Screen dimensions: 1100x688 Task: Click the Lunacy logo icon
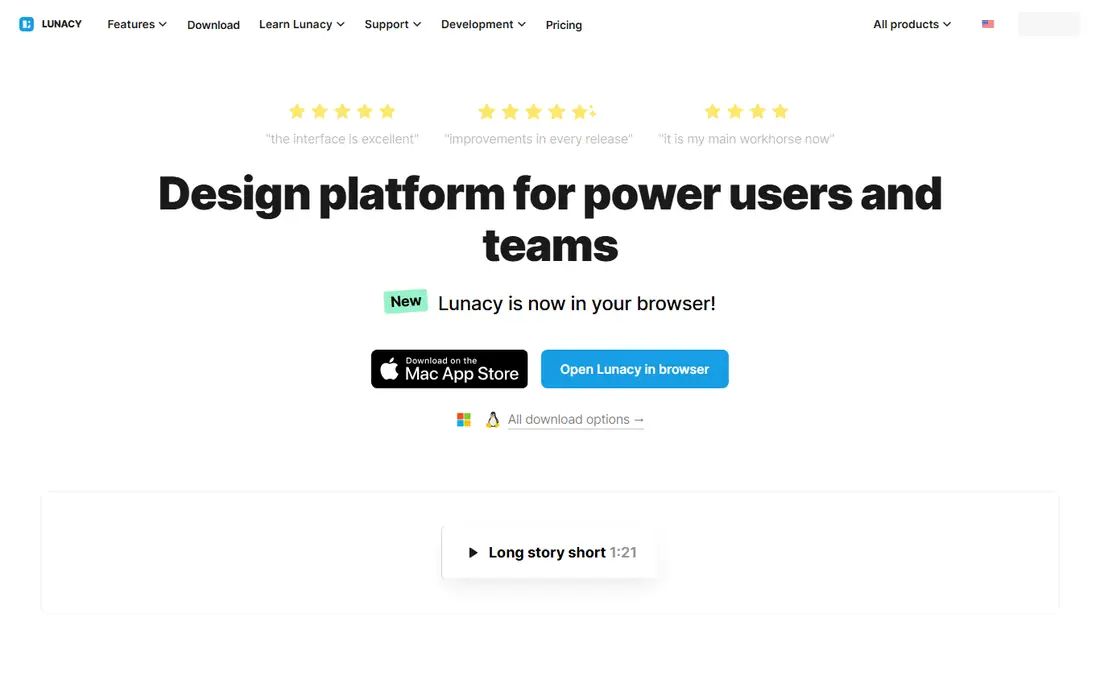26,24
